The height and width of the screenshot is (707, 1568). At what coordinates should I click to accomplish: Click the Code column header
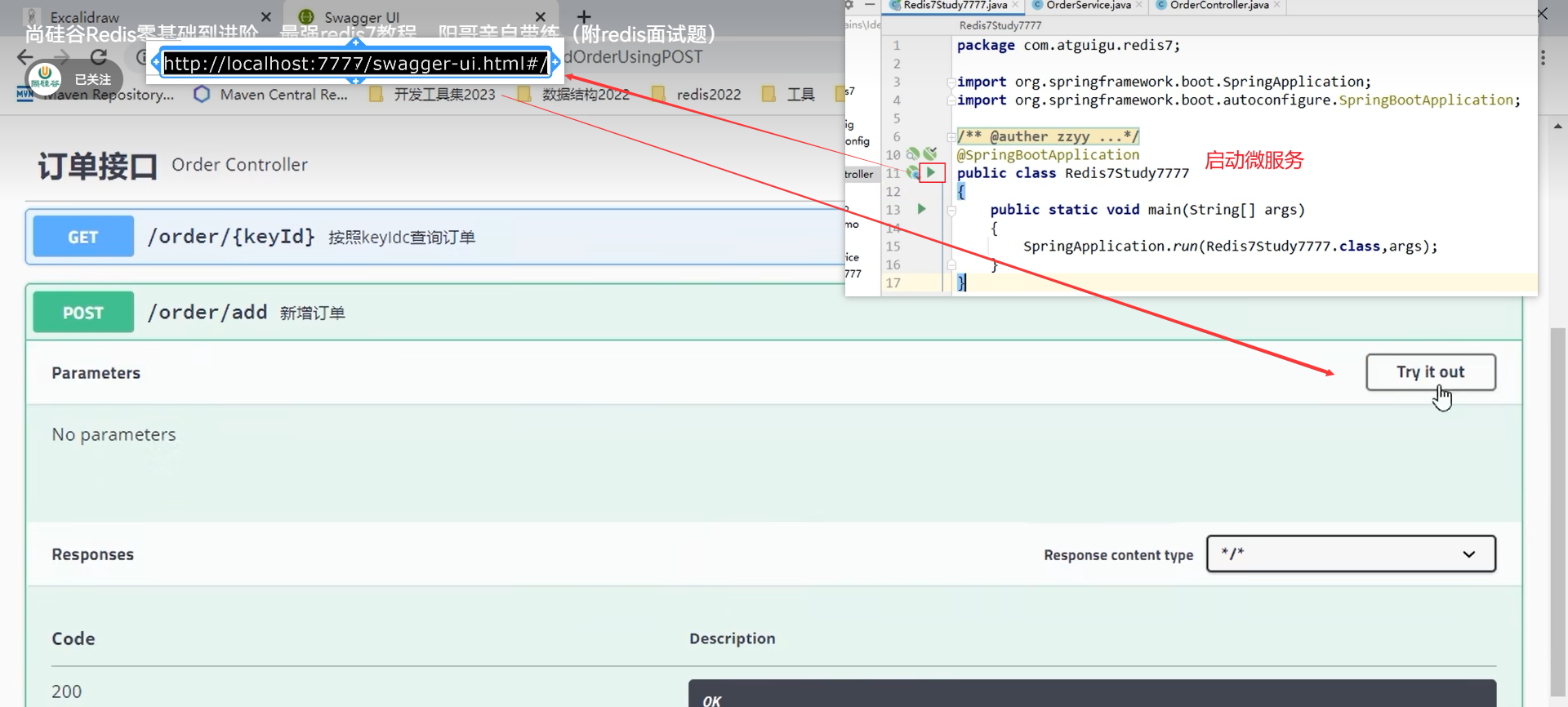coord(73,638)
